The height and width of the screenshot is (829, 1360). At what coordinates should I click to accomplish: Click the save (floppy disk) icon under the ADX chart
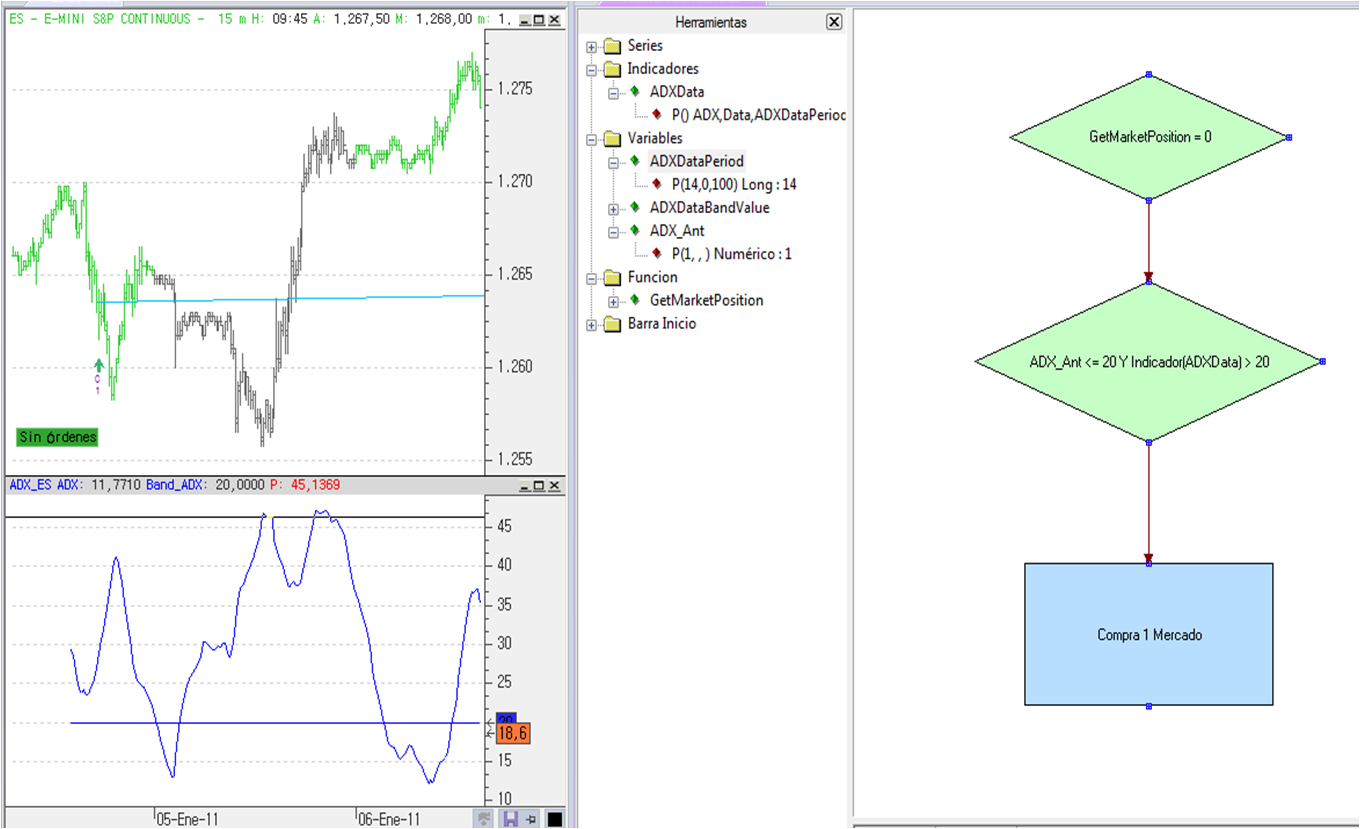click(x=510, y=819)
